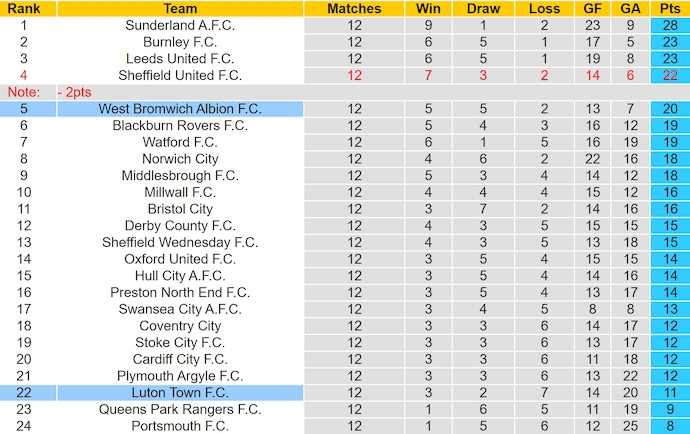Open the Sunderland A.F.C. team link
Screen dimensions: 690x434
pyautogui.click(x=180, y=25)
